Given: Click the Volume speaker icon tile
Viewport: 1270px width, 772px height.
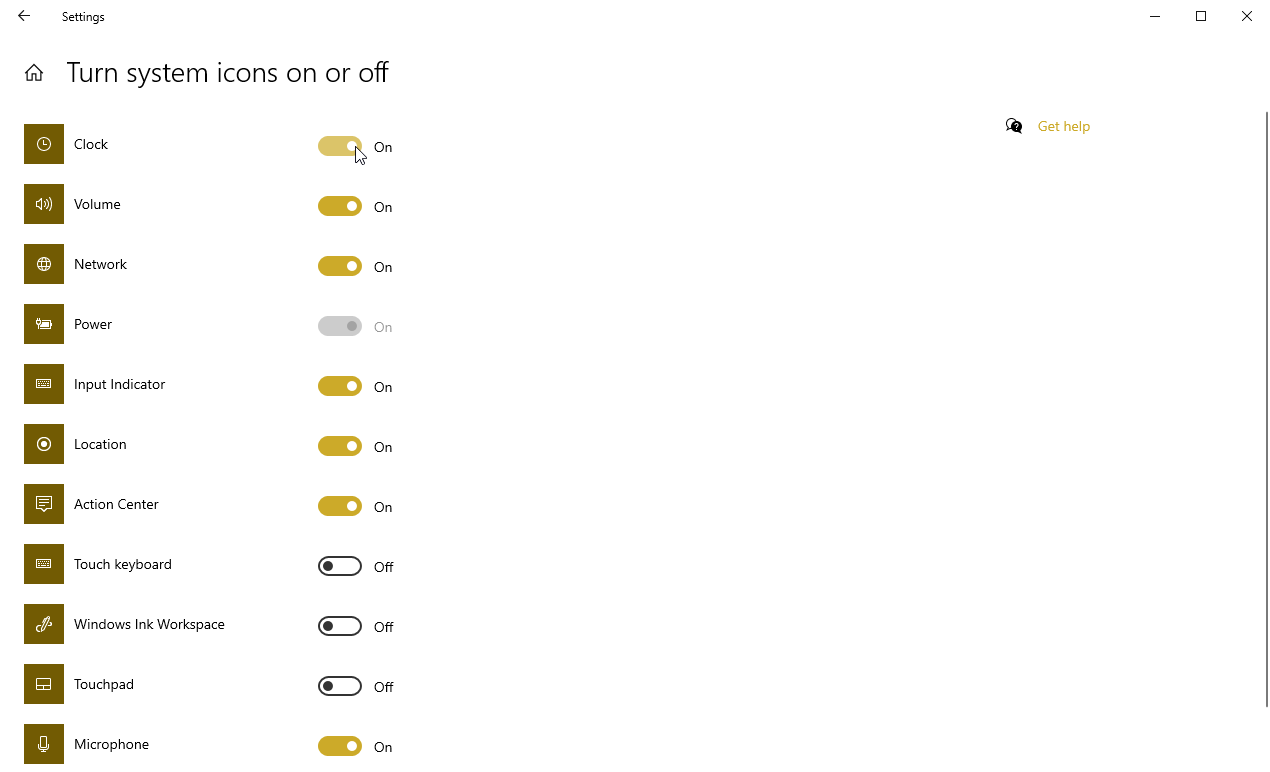Looking at the screenshot, I should click(x=44, y=204).
